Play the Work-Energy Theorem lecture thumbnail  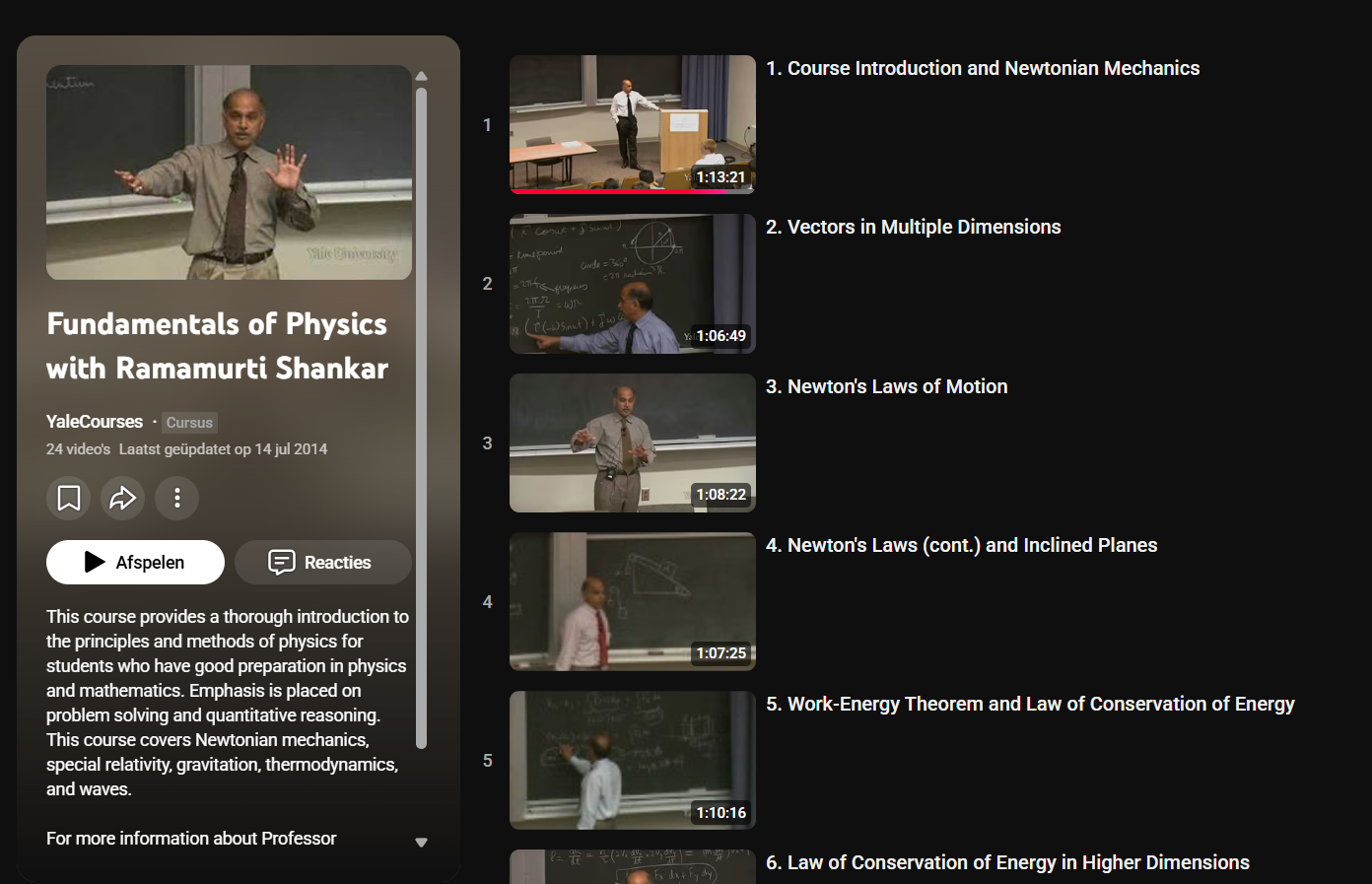click(x=632, y=760)
